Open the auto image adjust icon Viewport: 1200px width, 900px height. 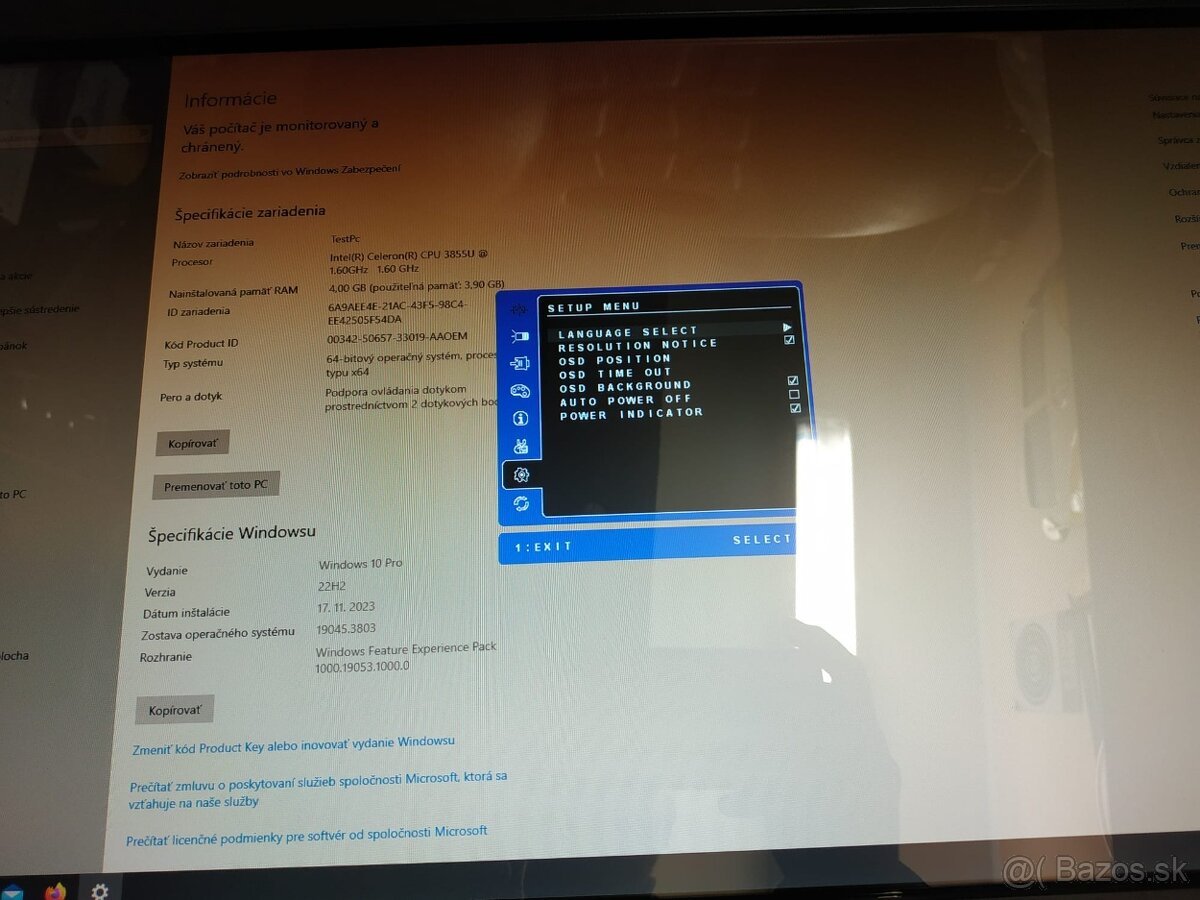(521, 308)
